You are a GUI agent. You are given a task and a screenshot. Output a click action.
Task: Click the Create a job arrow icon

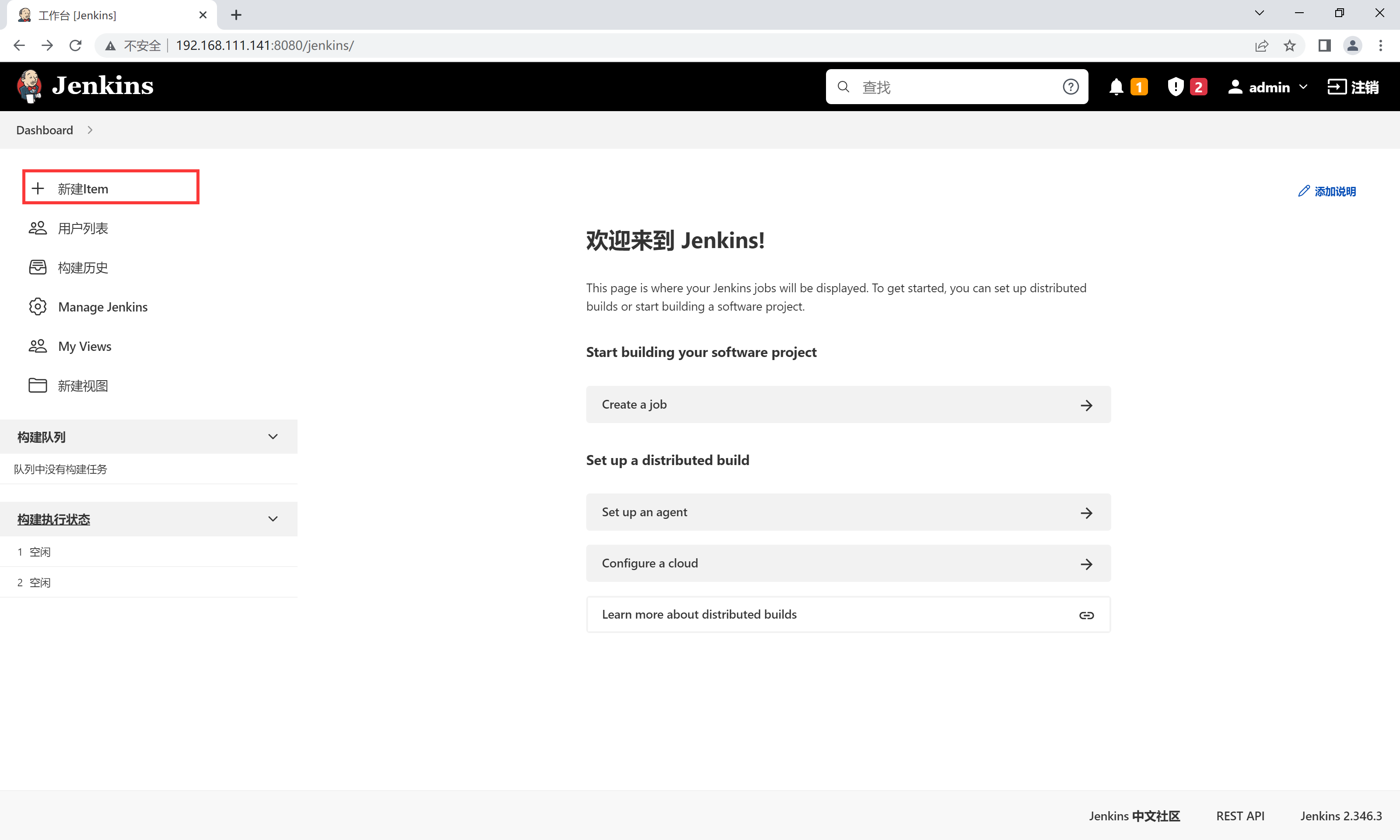click(x=1086, y=405)
